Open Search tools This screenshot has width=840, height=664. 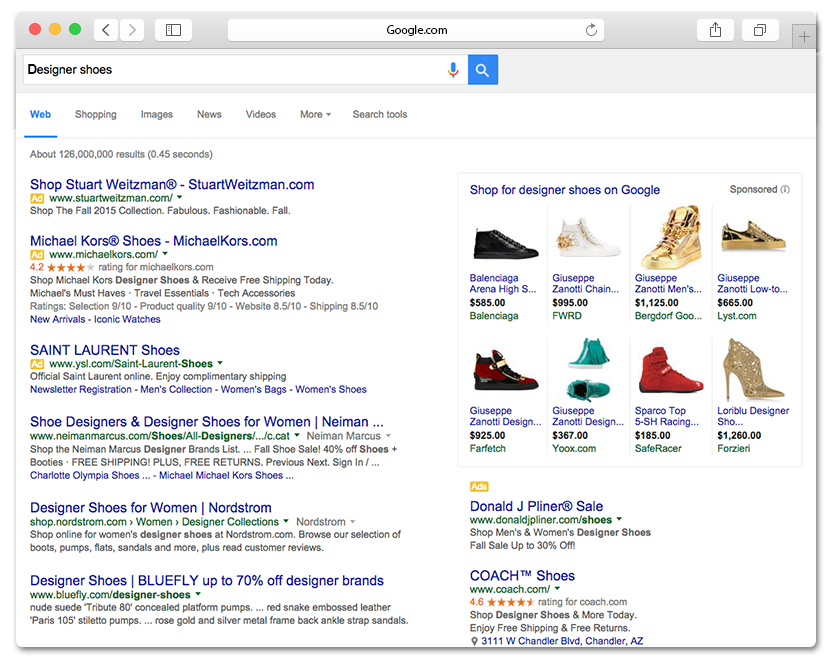click(380, 114)
